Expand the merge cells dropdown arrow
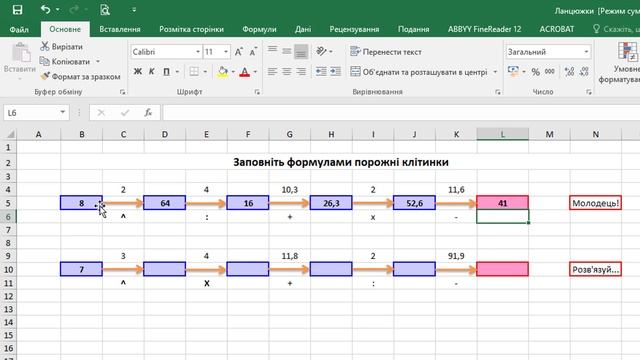The image size is (640, 360). tap(495, 72)
